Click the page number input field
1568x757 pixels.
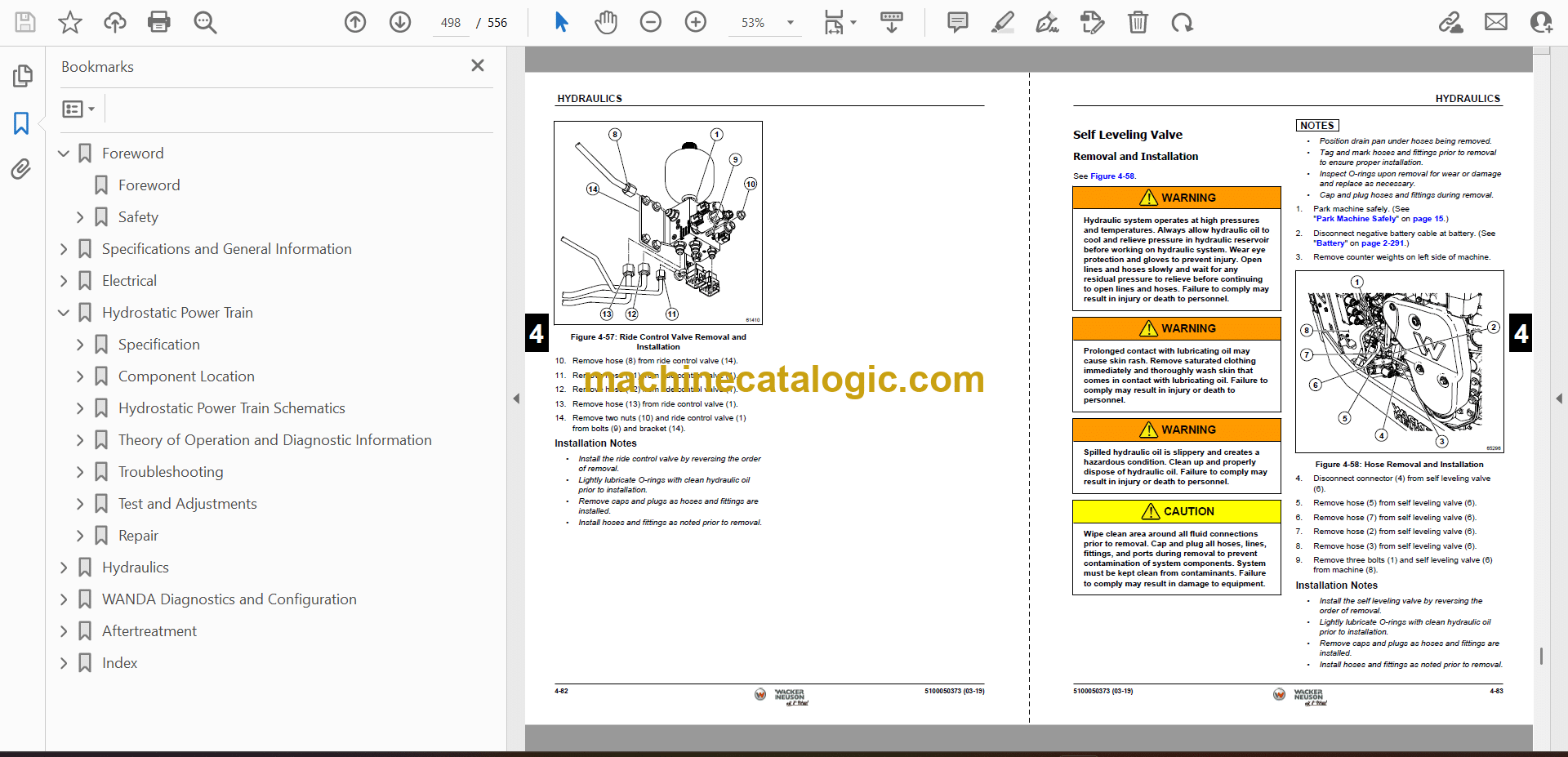point(451,23)
